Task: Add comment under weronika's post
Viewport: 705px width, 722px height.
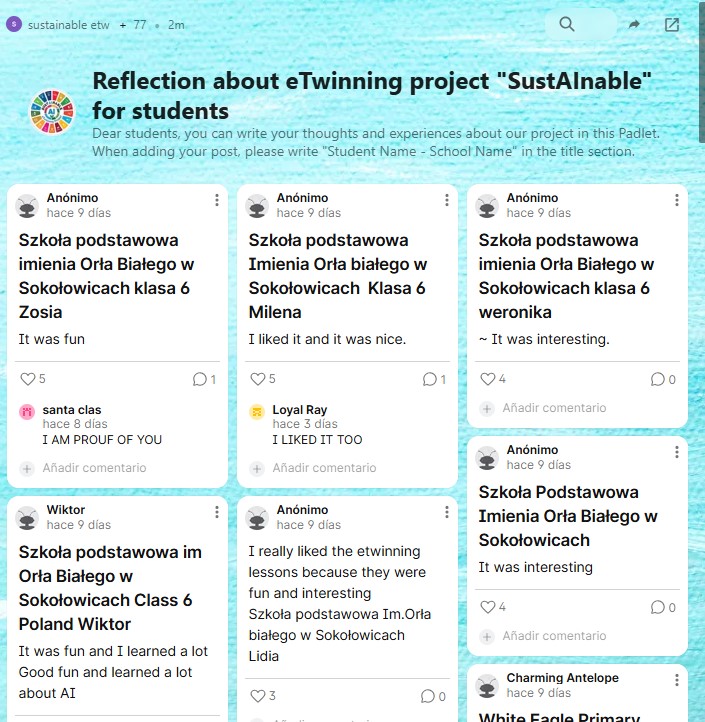Action: point(554,408)
